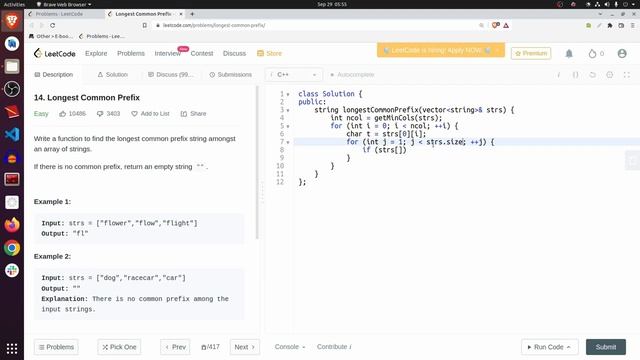Toggle Autocomplete in editor
The height and width of the screenshot is (360, 640).
[352, 75]
